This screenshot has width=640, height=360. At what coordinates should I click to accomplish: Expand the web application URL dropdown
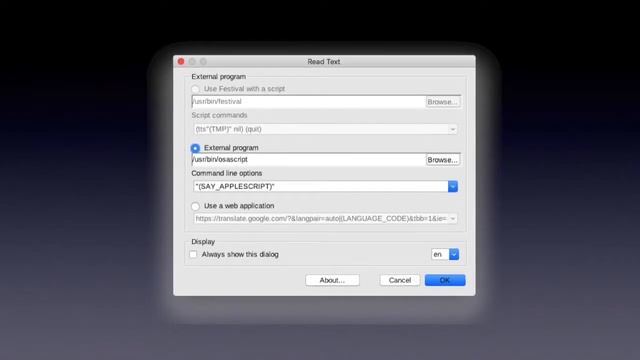pyautogui.click(x=453, y=219)
